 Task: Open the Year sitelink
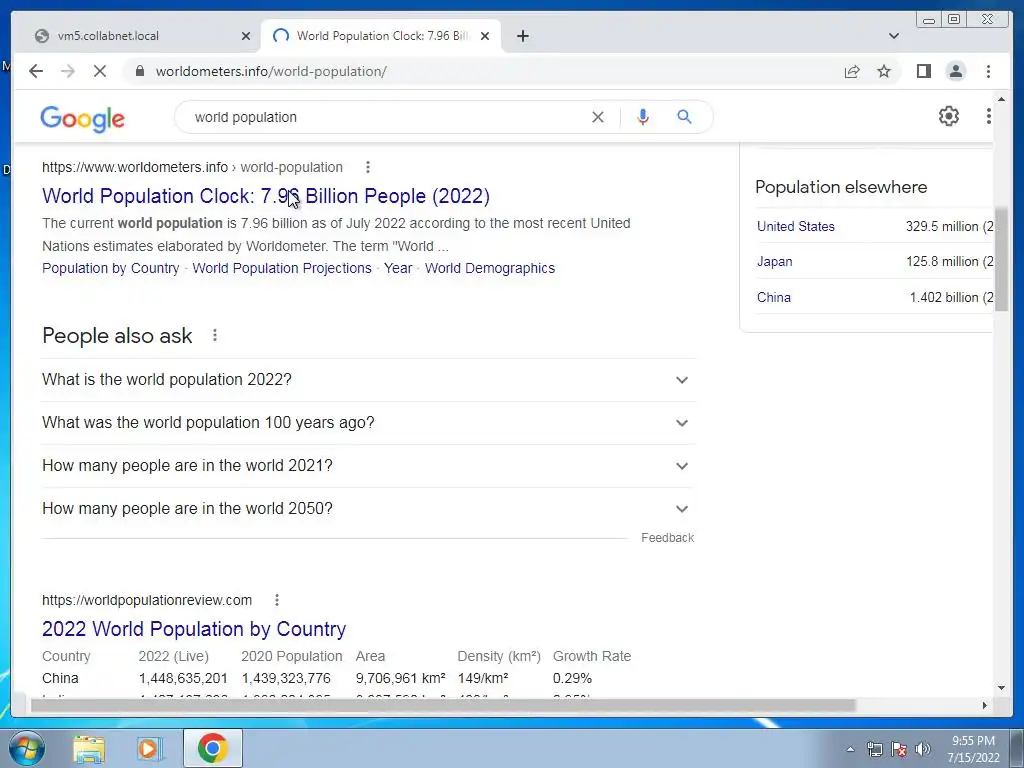[x=398, y=268]
